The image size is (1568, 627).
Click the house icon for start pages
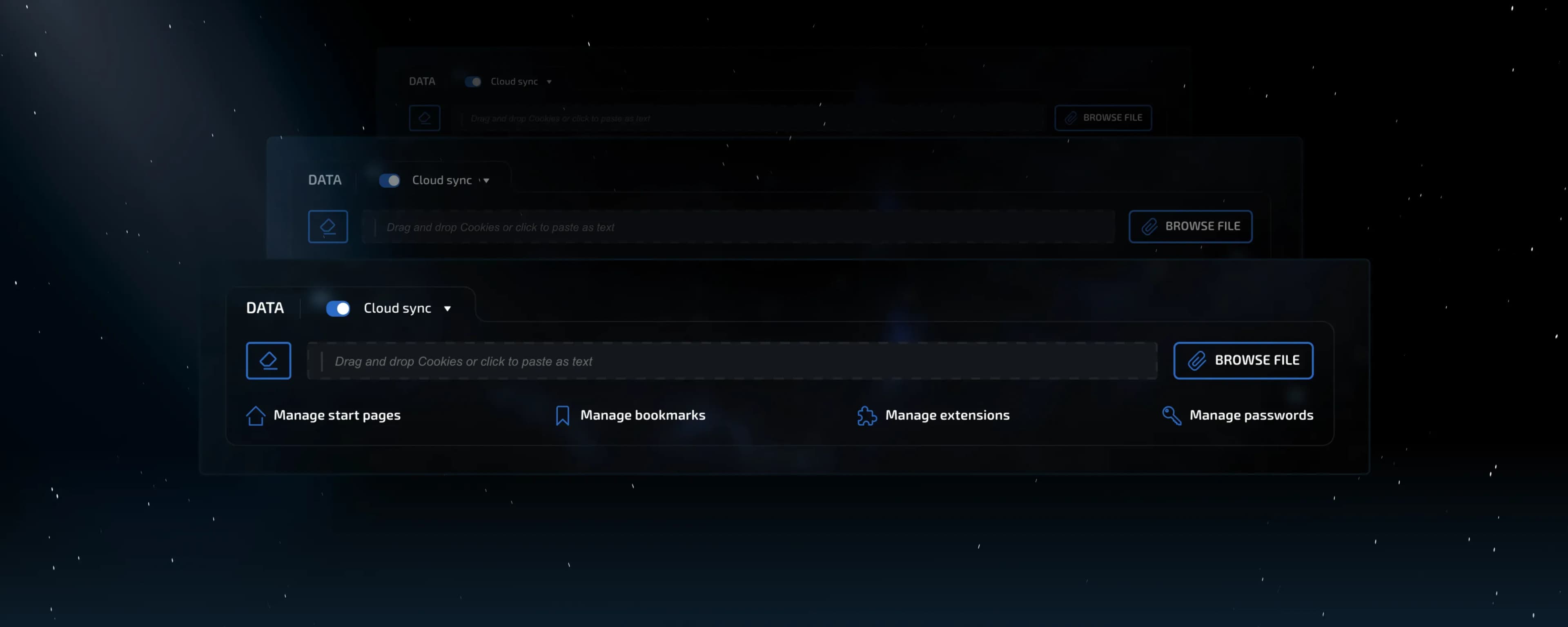coord(256,416)
